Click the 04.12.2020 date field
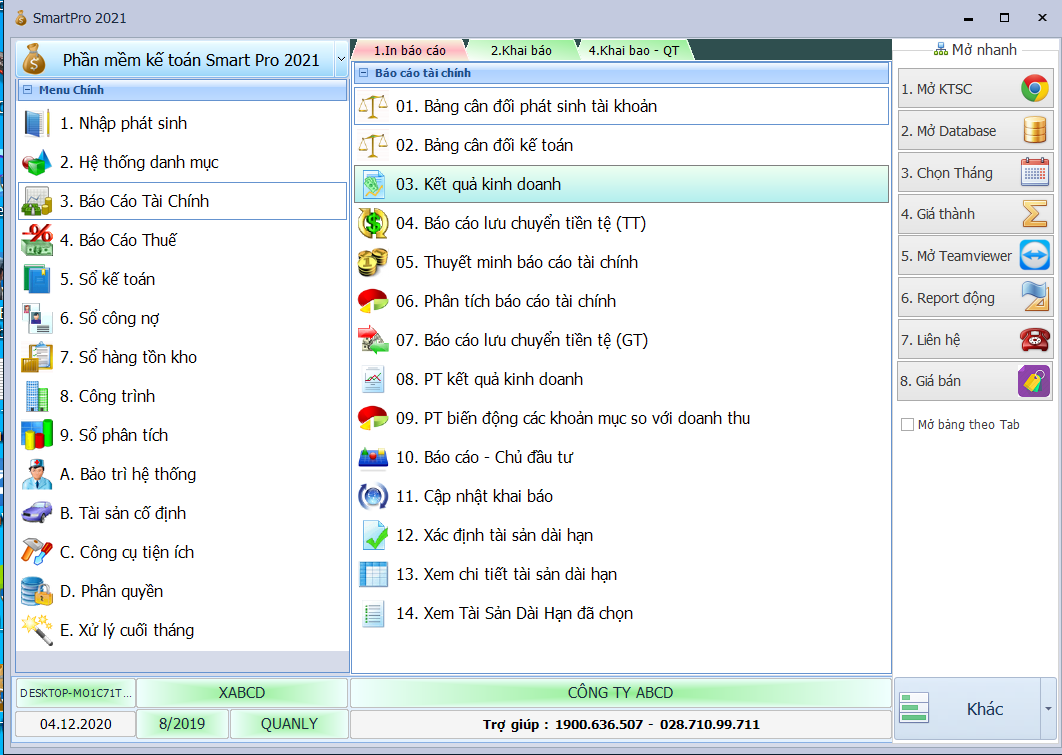This screenshot has height=755, width=1062. 75,724
